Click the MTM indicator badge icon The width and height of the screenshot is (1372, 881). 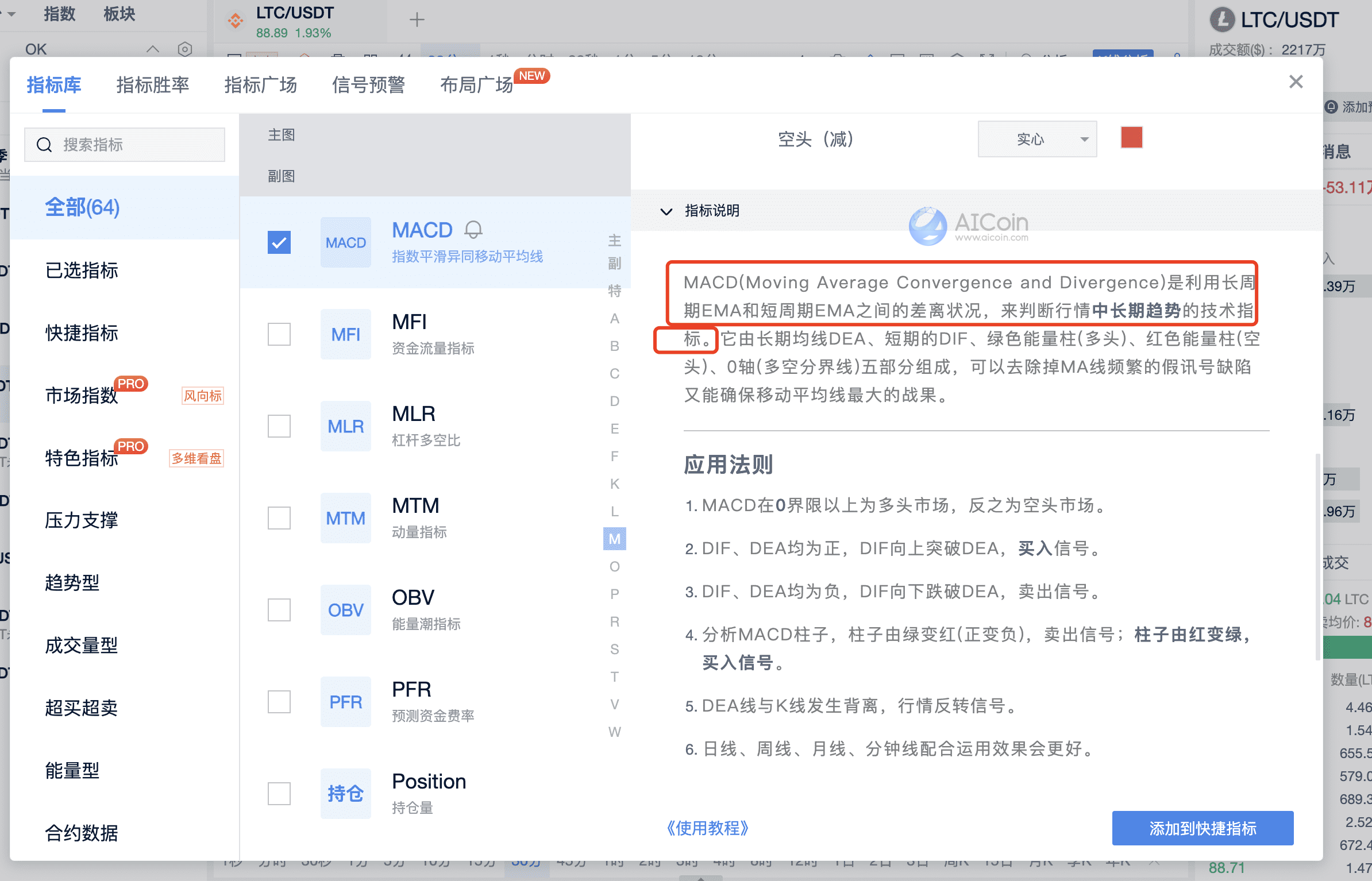(x=345, y=518)
